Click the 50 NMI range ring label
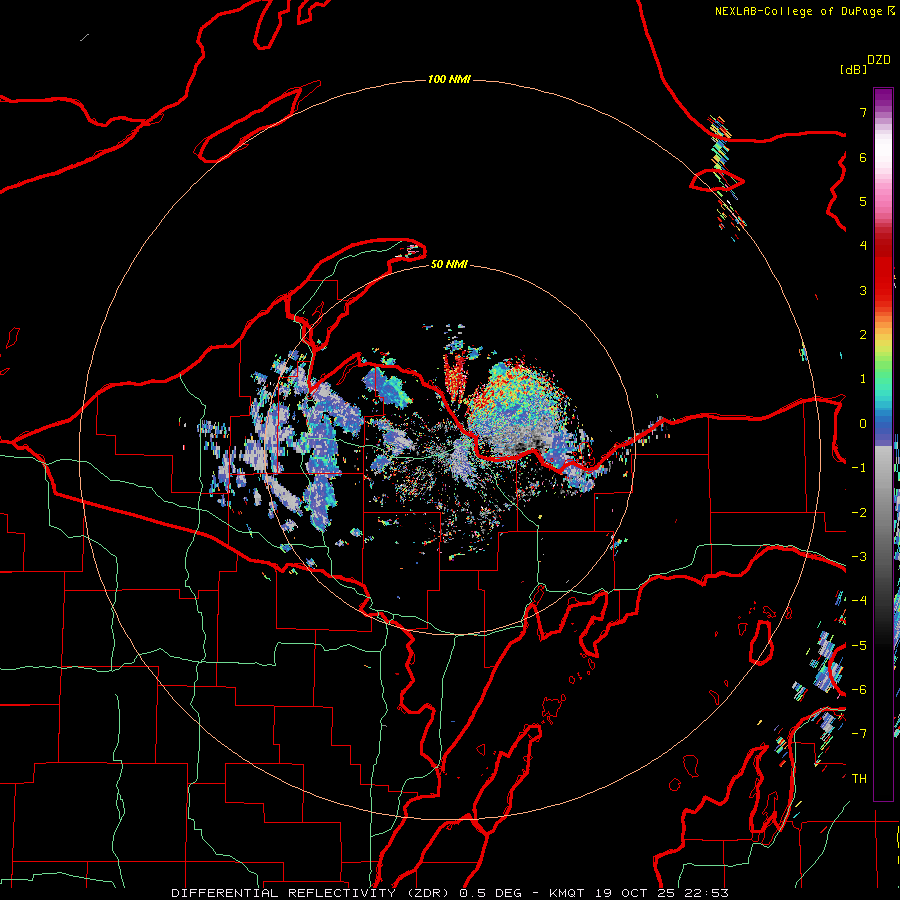This screenshot has width=900, height=900. [x=449, y=264]
